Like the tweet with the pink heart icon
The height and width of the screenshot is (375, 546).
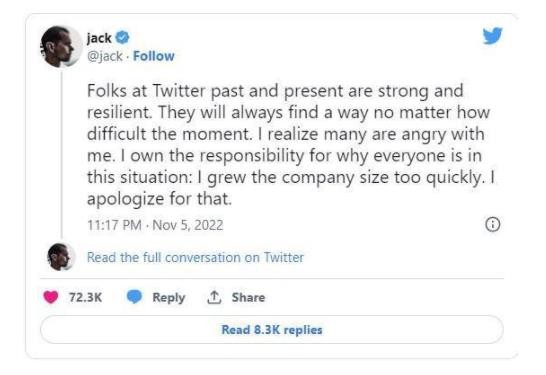[51, 297]
